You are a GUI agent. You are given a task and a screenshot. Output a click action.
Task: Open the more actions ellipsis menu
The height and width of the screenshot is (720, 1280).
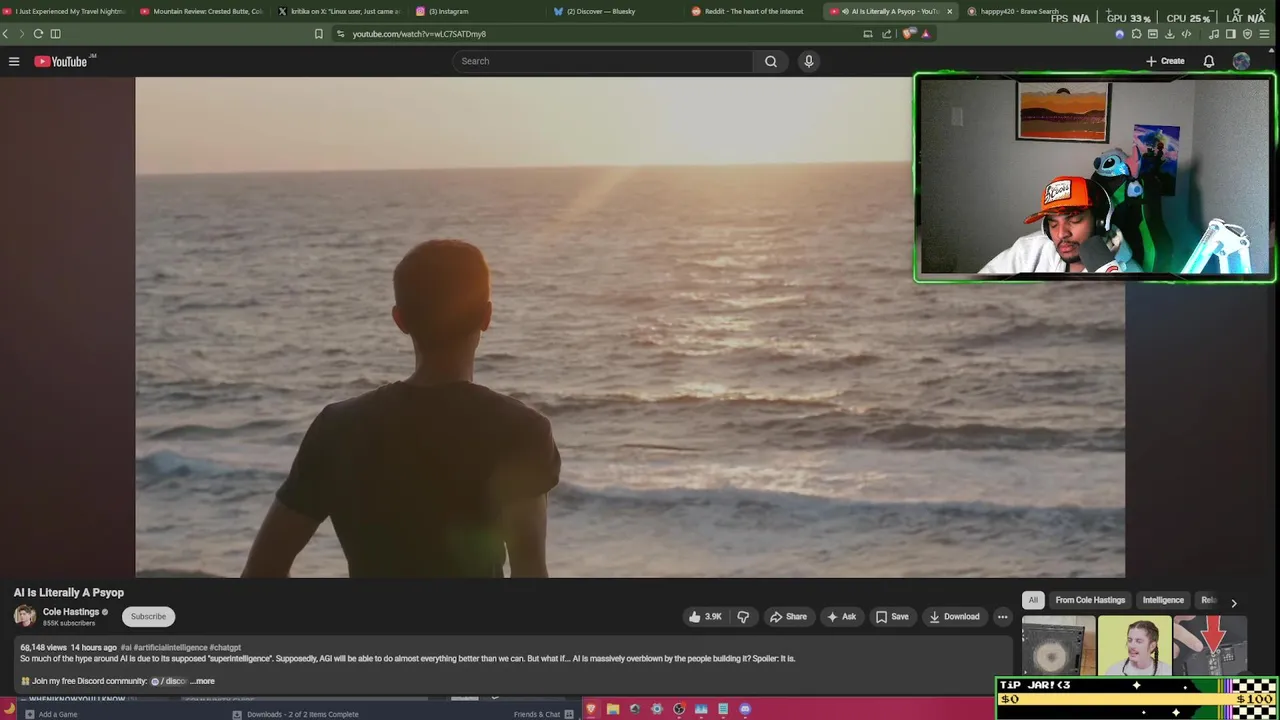pos(1003,617)
